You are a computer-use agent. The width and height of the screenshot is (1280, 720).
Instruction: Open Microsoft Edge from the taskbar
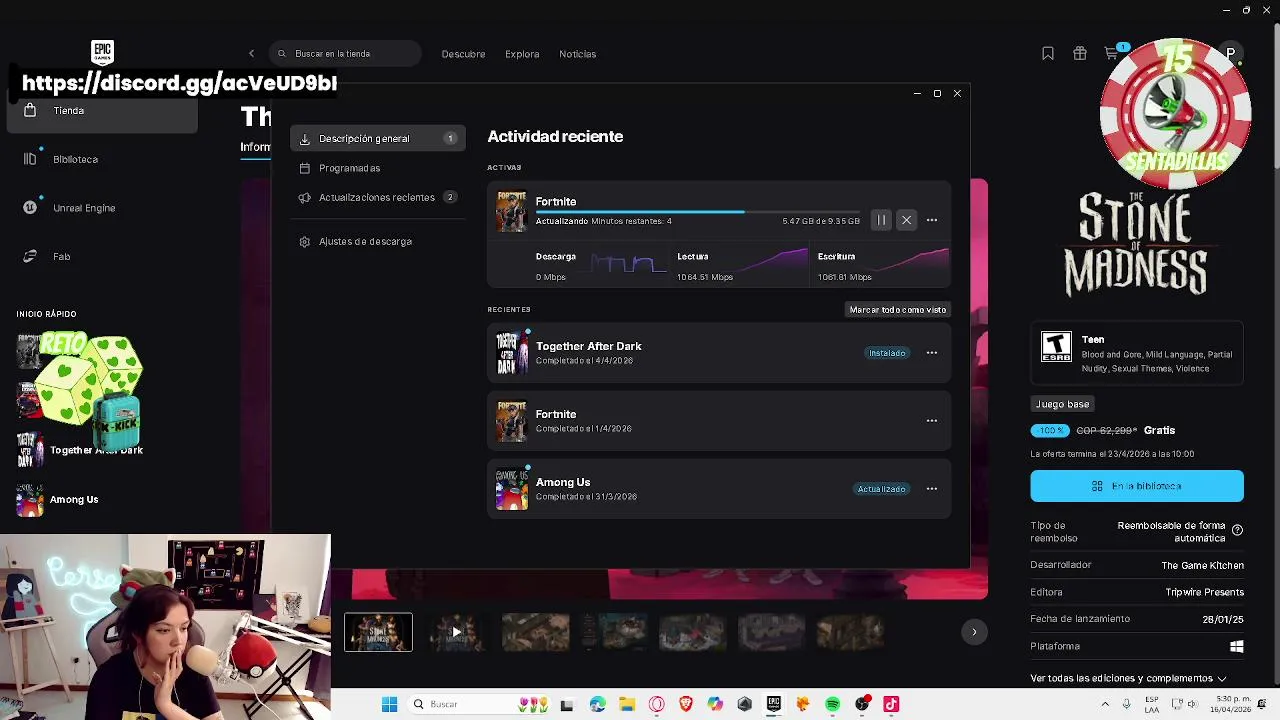597,704
